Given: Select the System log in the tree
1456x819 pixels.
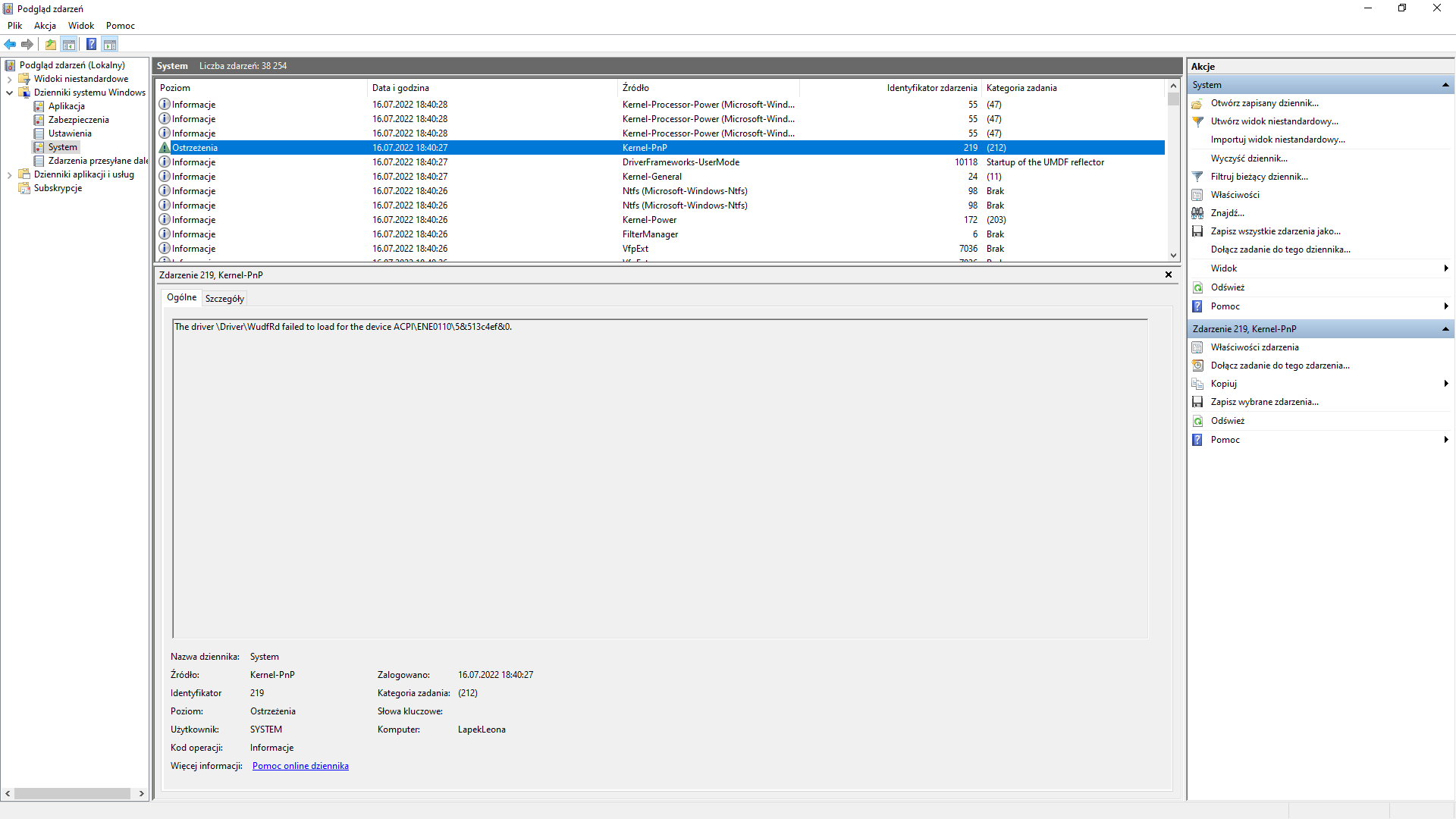Looking at the screenshot, I should coord(63,147).
